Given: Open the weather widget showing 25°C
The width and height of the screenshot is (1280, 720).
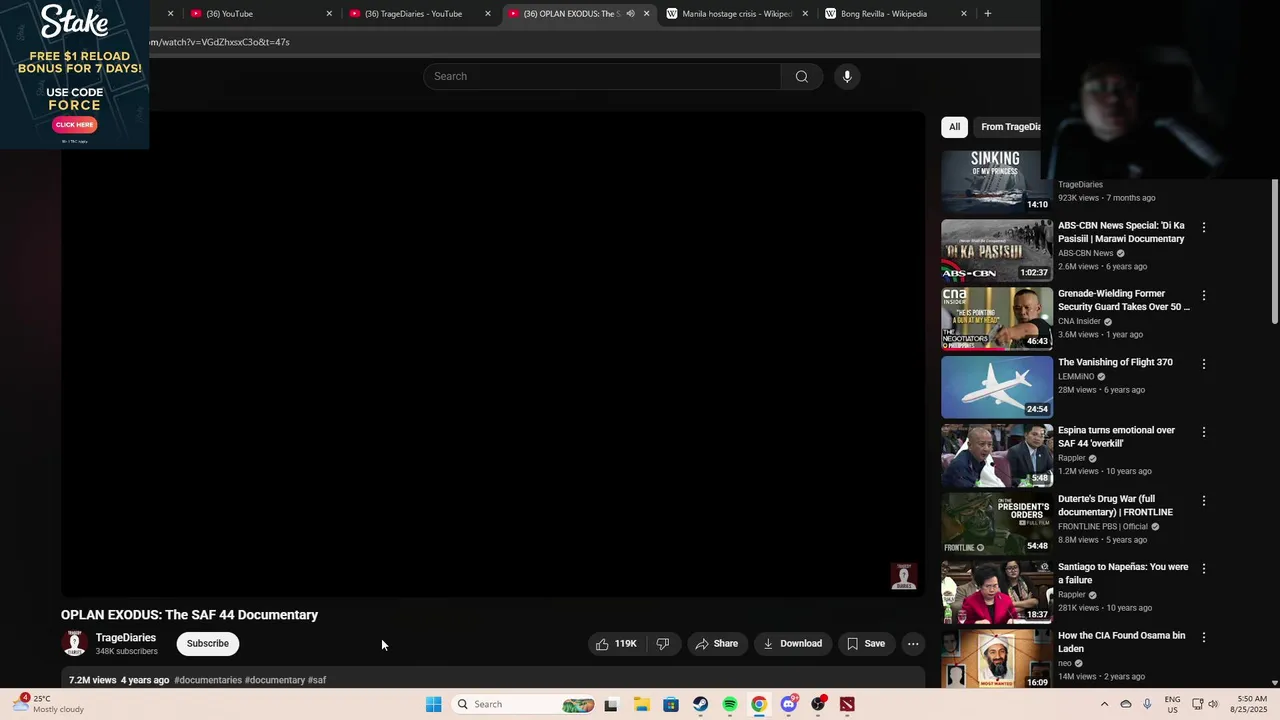Looking at the screenshot, I should (50, 704).
